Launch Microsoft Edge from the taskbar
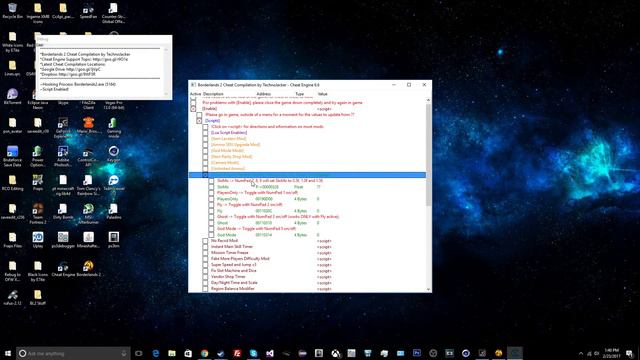Image resolution: width=640 pixels, height=360 pixels. pos(156,353)
